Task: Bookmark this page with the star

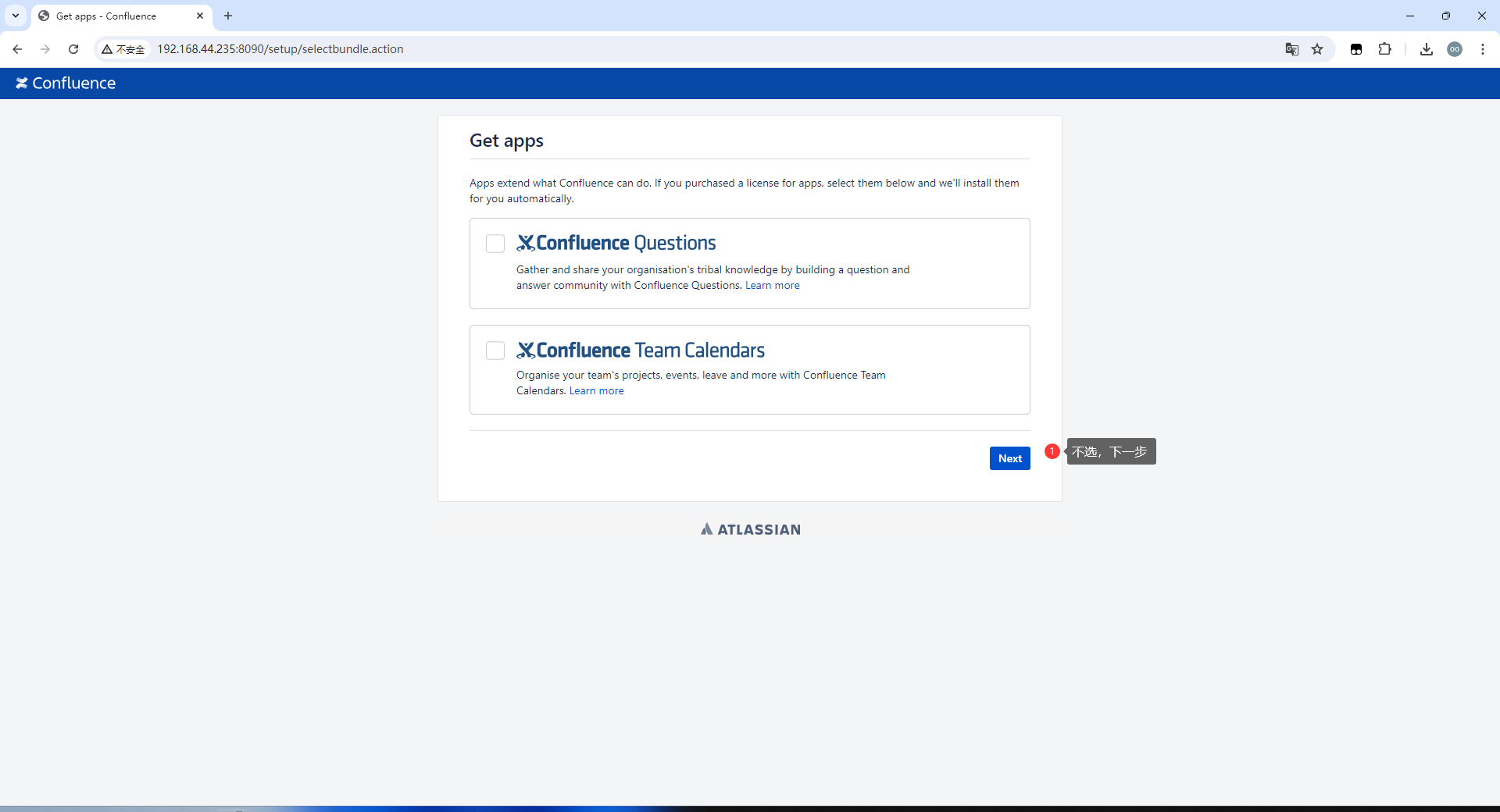Action: [1317, 49]
